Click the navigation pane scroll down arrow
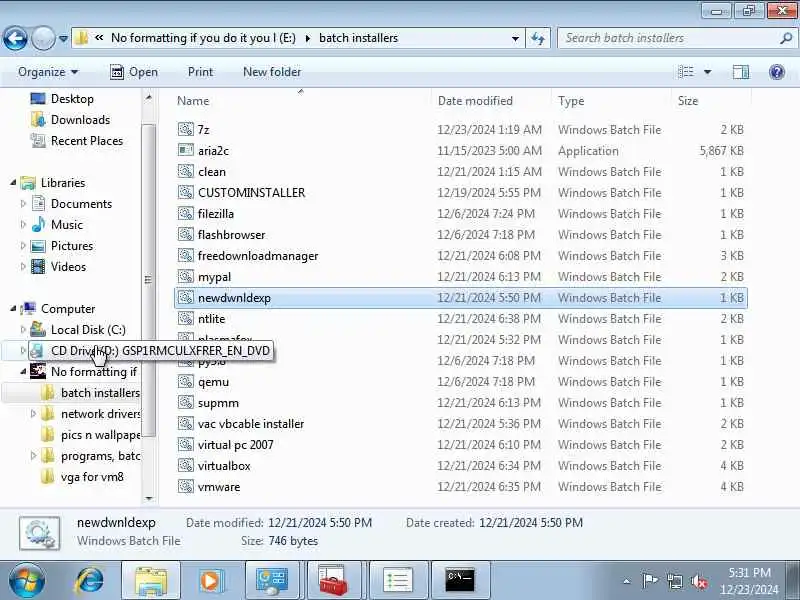This screenshot has width=800, height=600. click(x=148, y=498)
